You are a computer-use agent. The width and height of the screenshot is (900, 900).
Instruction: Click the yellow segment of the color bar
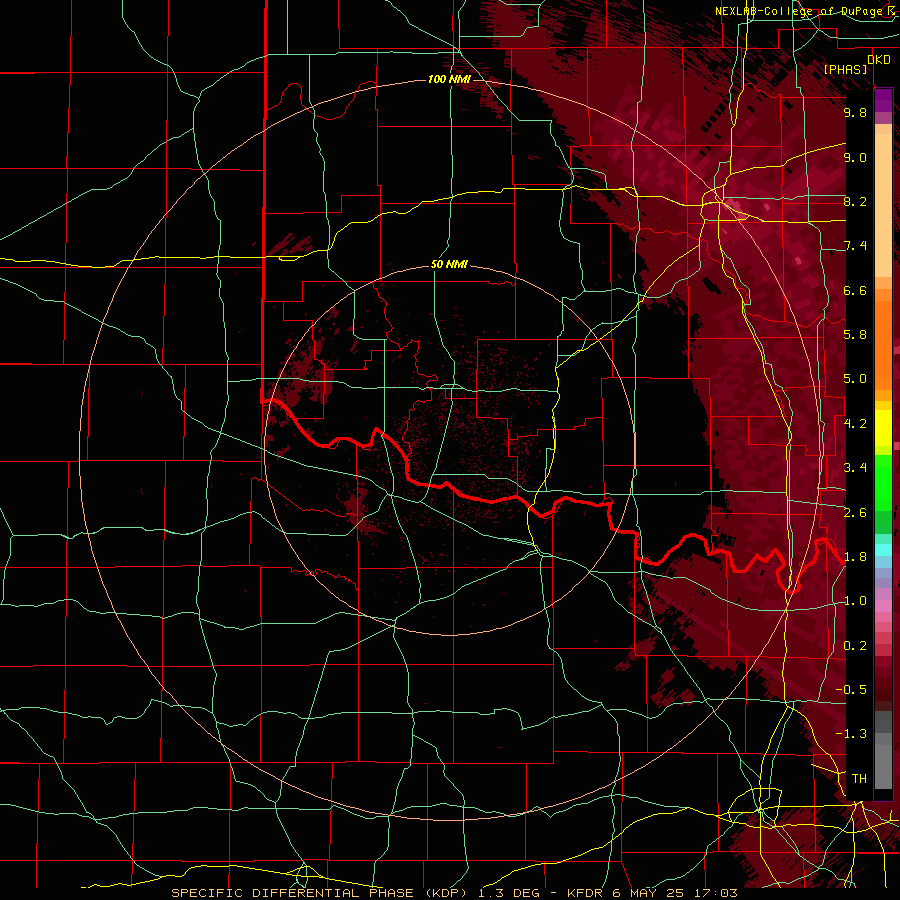tap(883, 428)
